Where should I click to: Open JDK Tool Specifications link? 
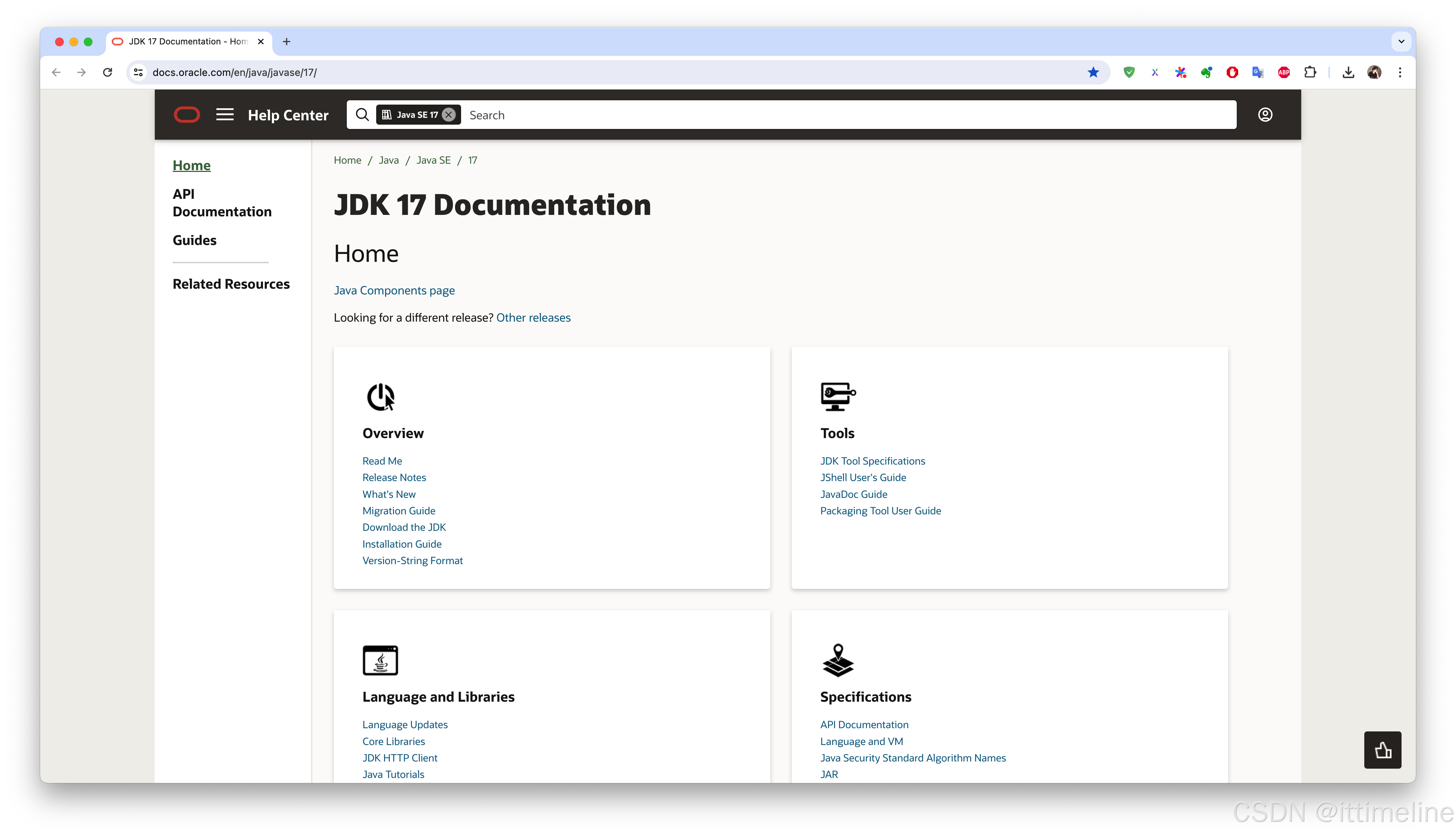(x=872, y=461)
